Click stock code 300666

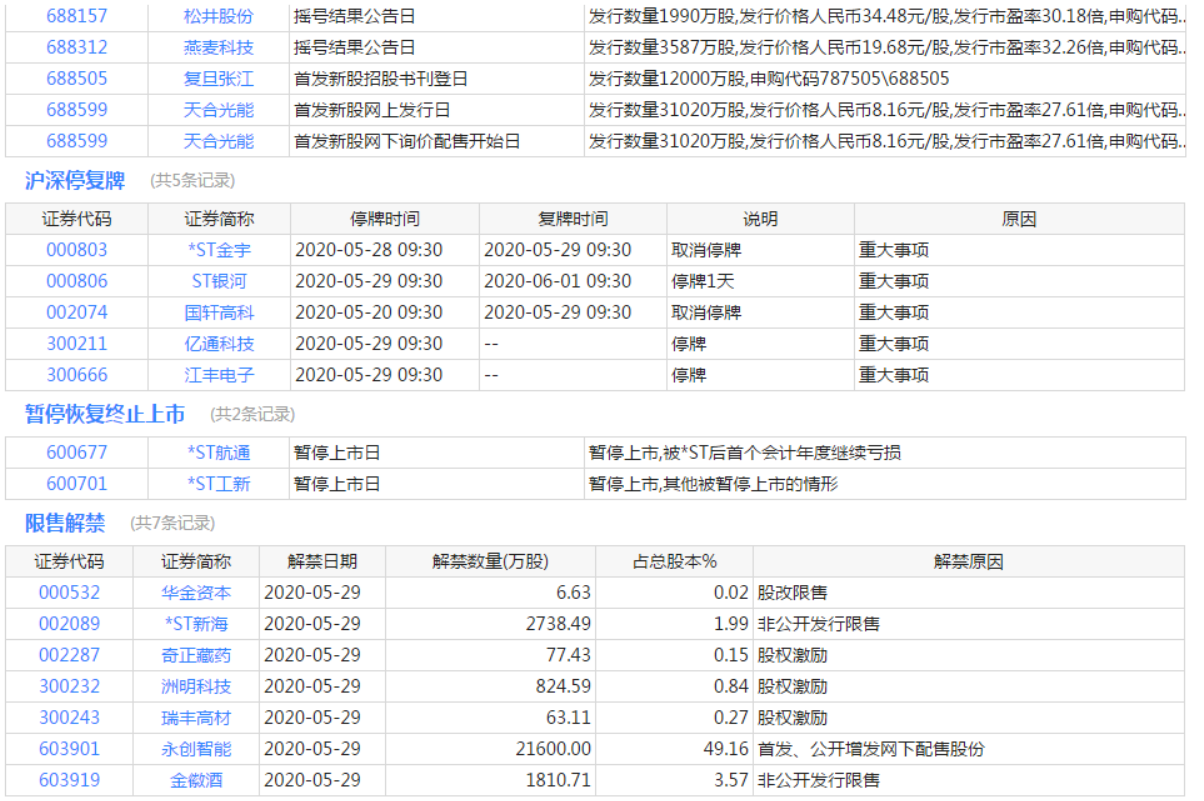coord(77,375)
